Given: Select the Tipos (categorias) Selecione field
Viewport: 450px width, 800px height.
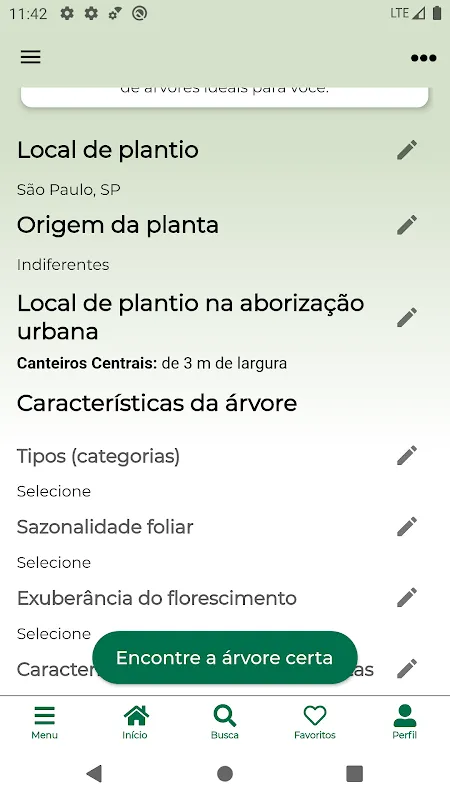Looking at the screenshot, I should [x=54, y=491].
